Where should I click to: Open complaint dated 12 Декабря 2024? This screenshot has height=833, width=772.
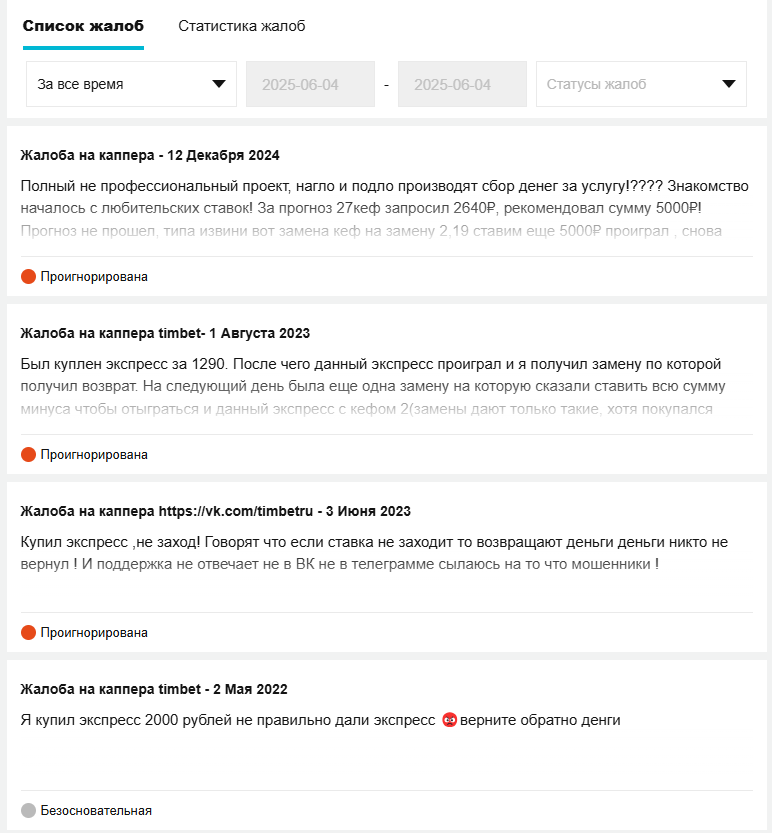pyautogui.click(x=150, y=155)
